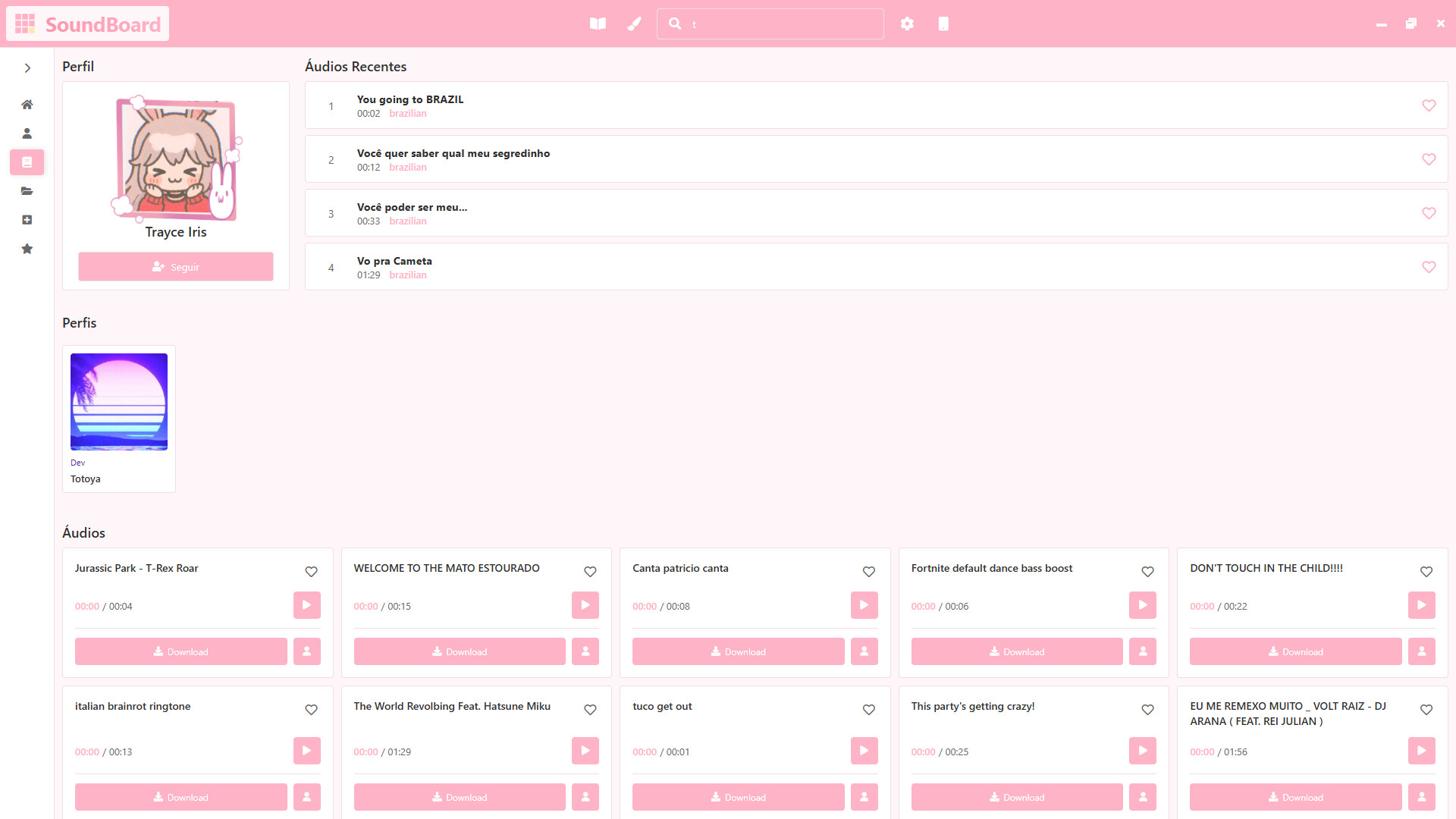Click inside the search input field
Screen dimensions: 1456x819
[x=770, y=24]
